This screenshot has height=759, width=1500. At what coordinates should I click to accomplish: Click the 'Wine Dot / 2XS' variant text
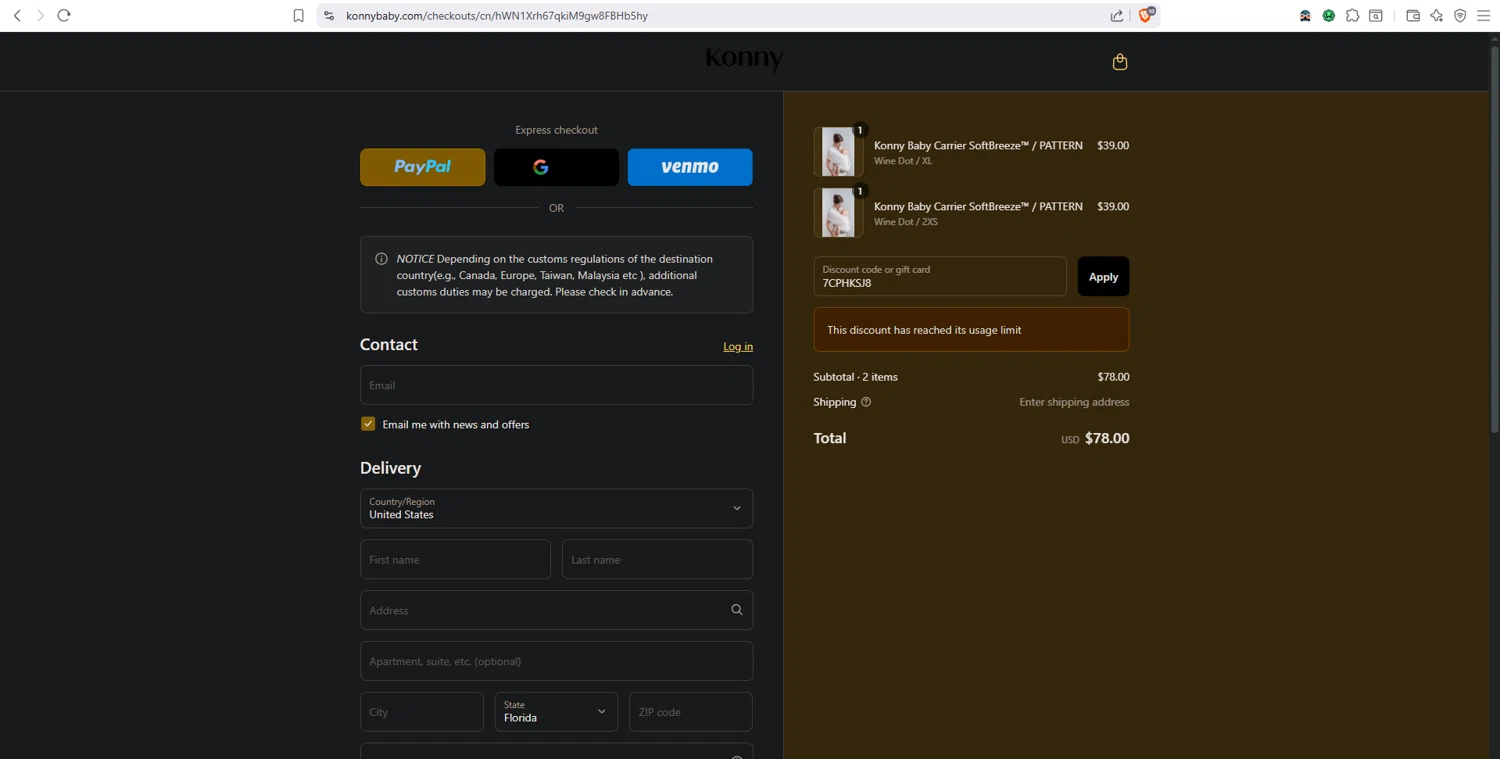[906, 222]
